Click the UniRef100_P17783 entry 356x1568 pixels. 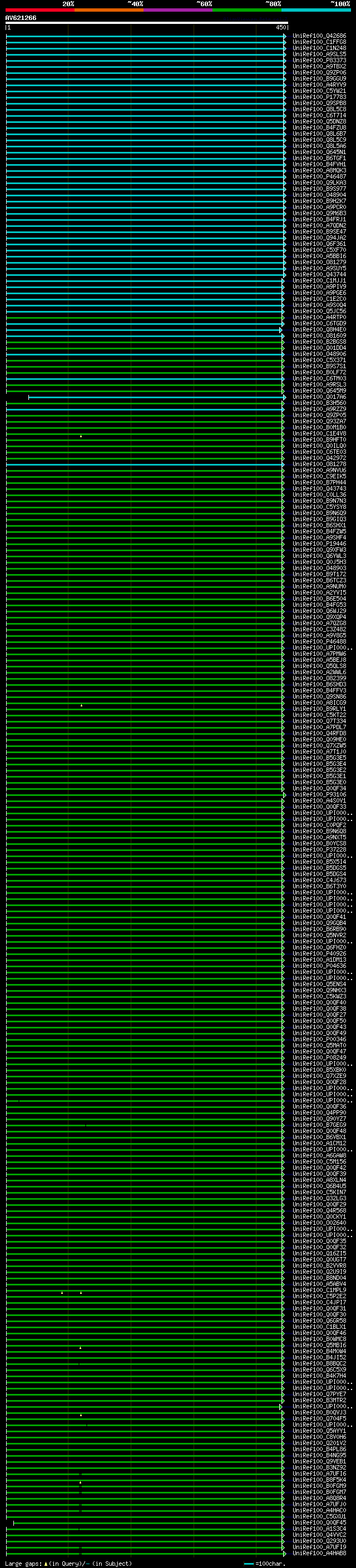319,97
